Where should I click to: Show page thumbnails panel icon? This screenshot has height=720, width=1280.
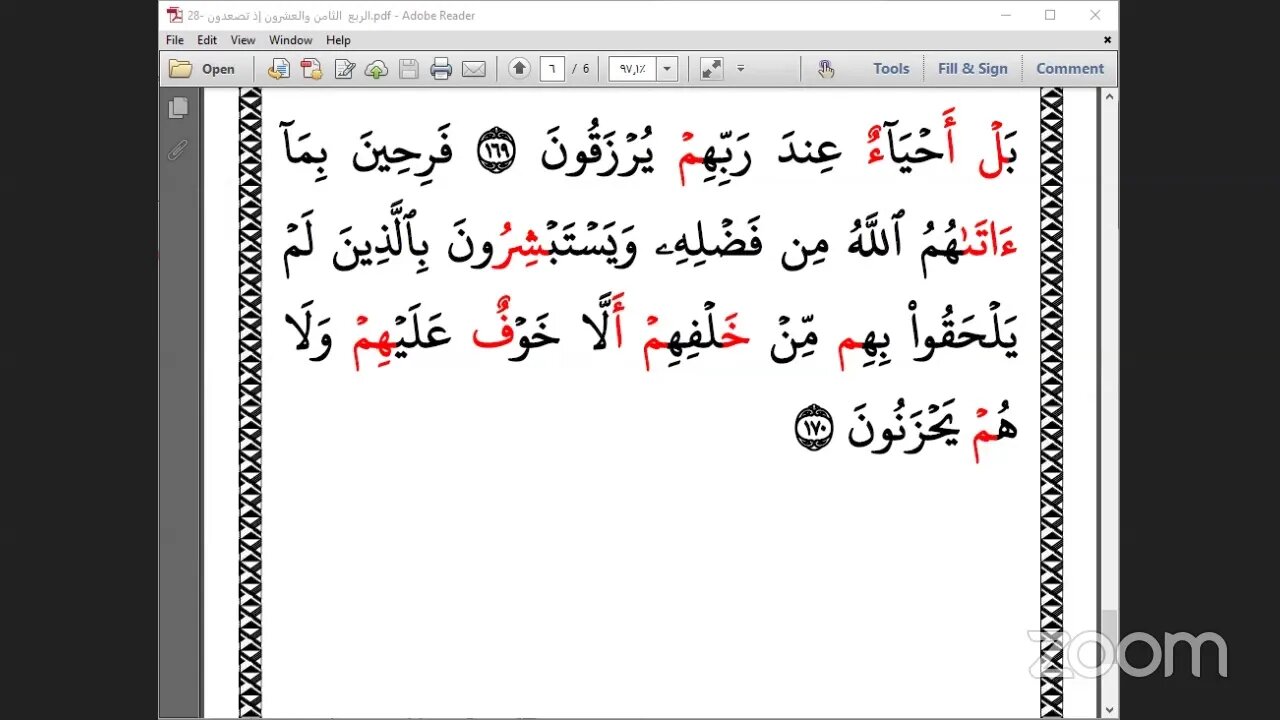tap(179, 107)
